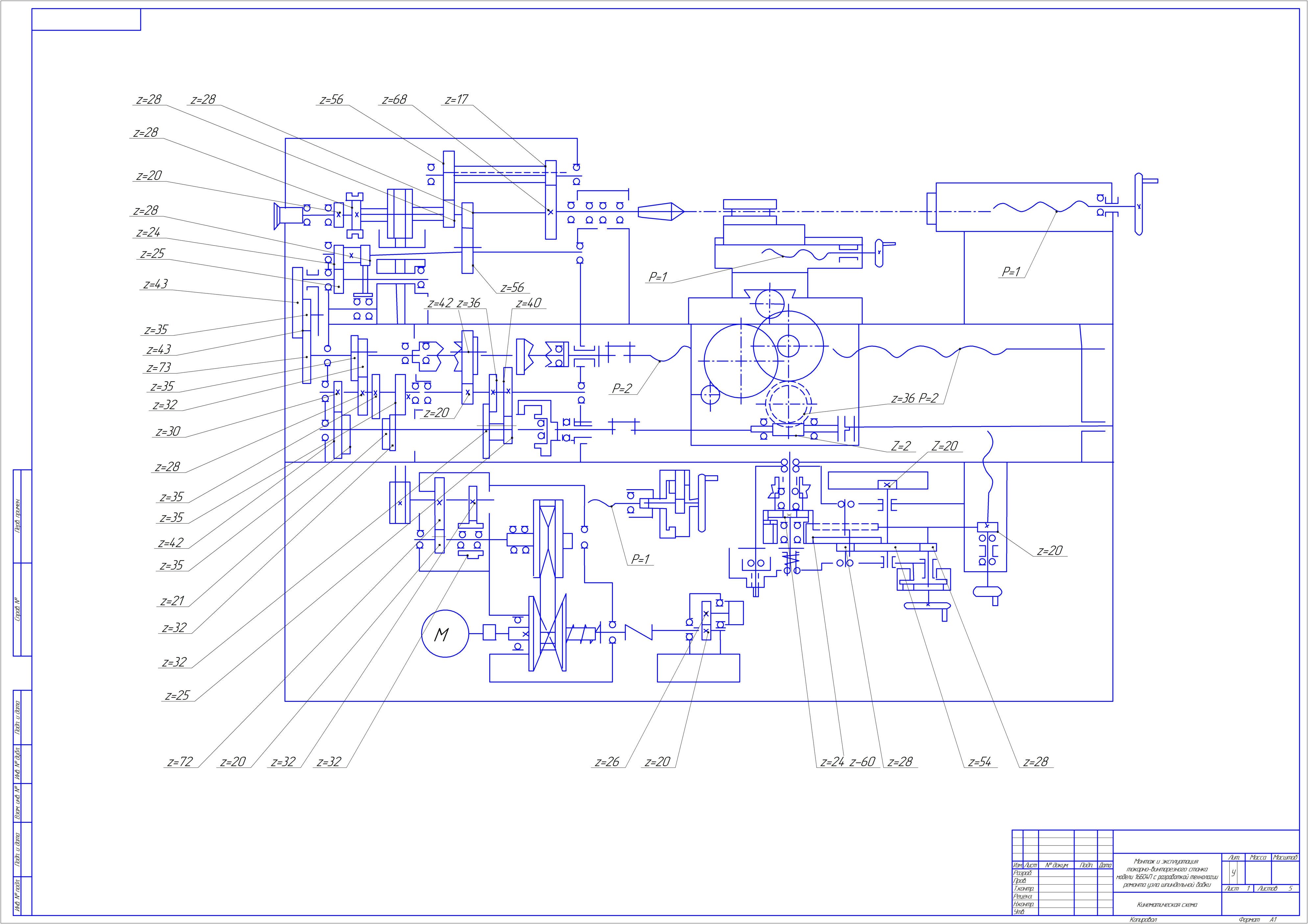Image resolution: width=1308 pixels, height=924 pixels.
Task: Select the z=73 gear annotation
Action: [x=158, y=367]
